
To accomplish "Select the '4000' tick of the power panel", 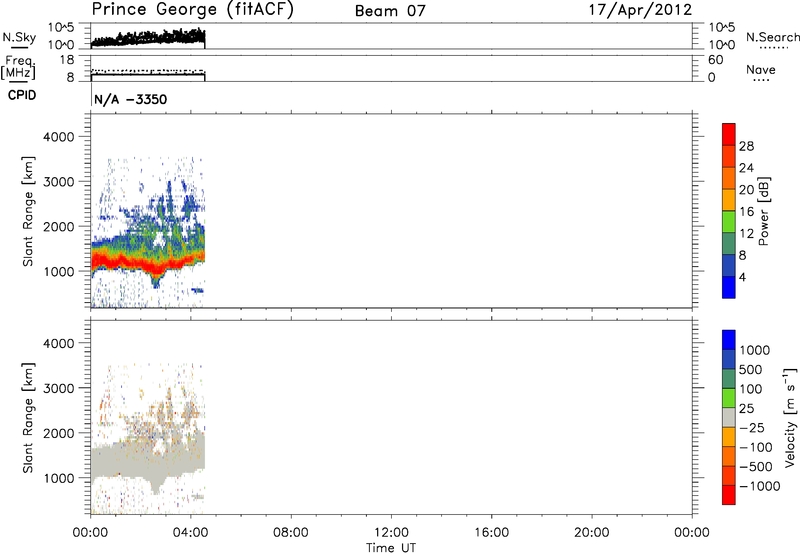I will (x=58, y=137).
